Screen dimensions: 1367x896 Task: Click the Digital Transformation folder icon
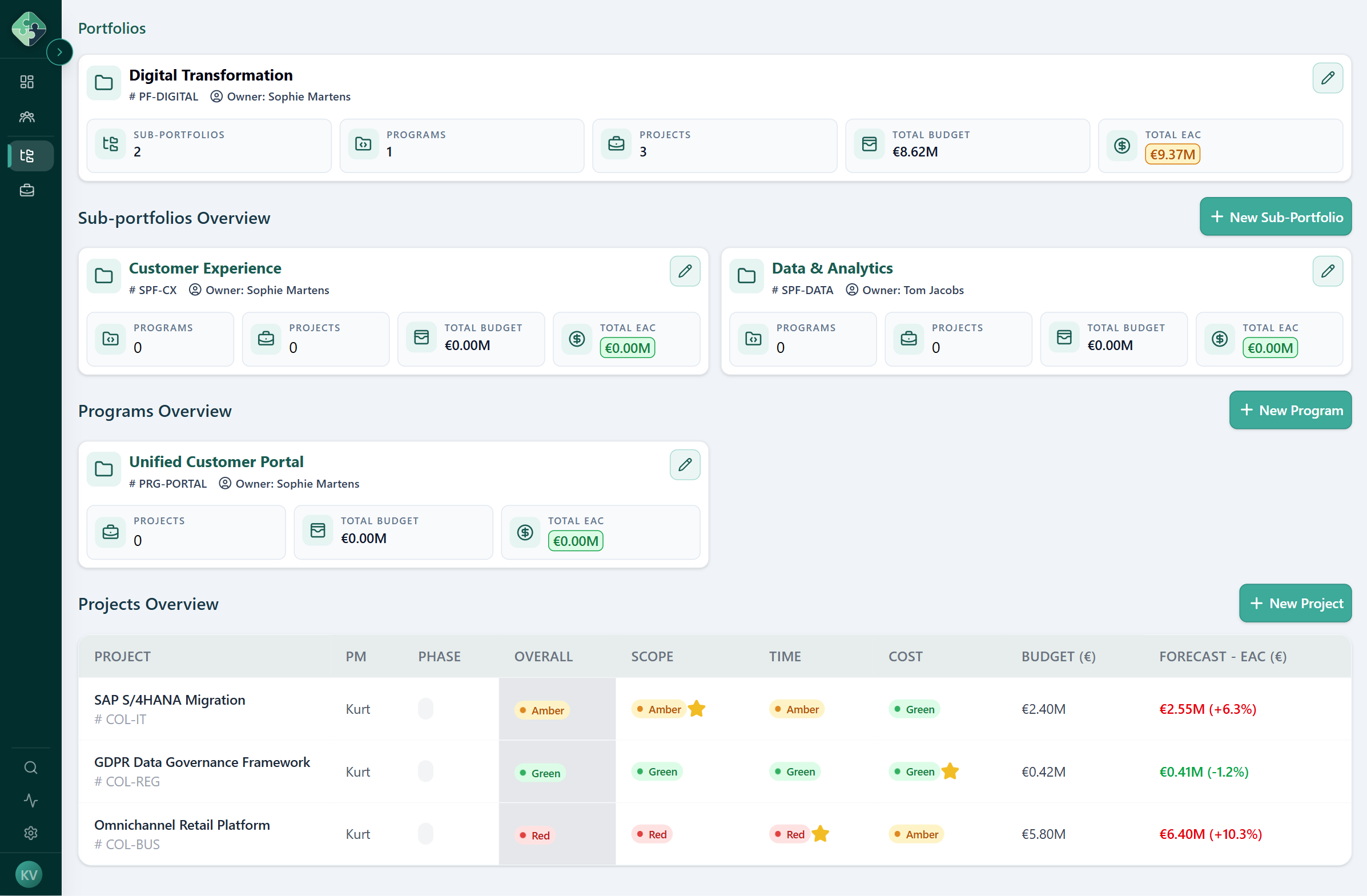pos(104,83)
